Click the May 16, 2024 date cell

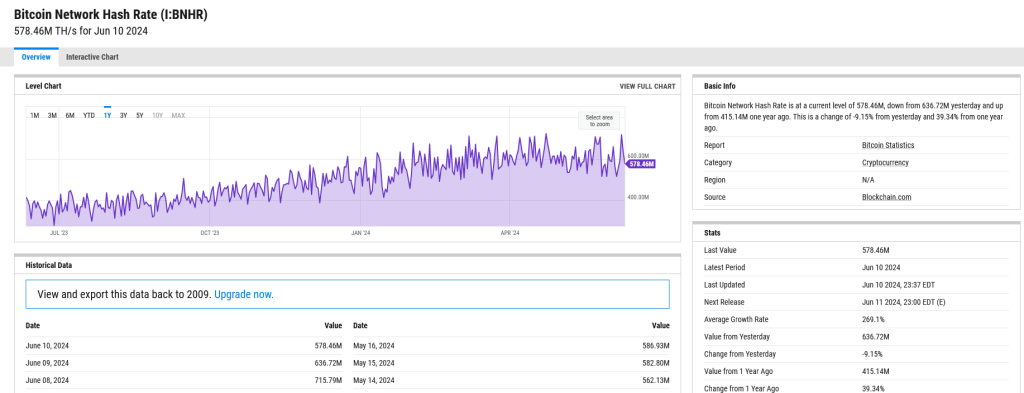click(374, 346)
